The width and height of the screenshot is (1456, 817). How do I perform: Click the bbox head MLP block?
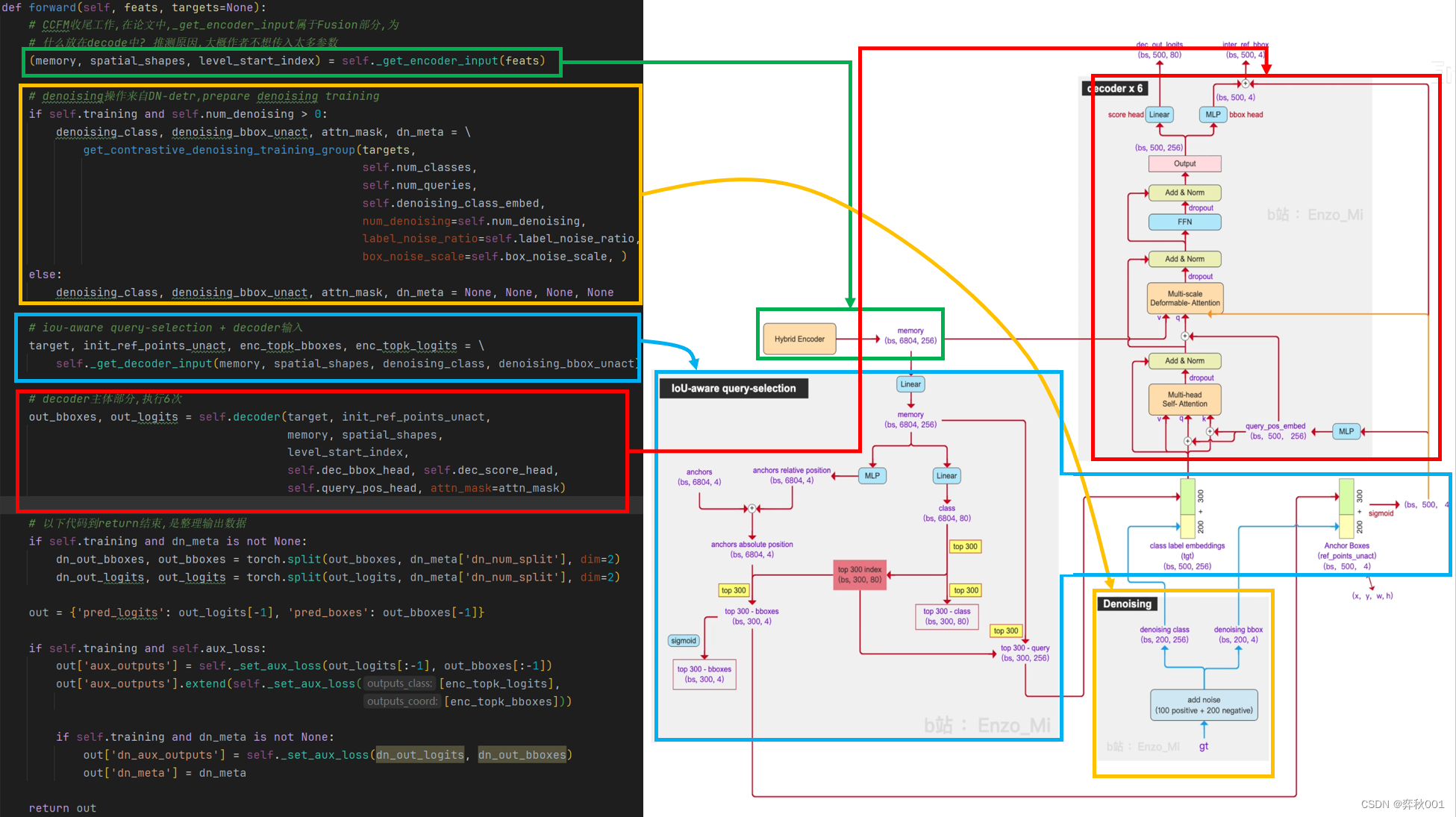click(1213, 115)
